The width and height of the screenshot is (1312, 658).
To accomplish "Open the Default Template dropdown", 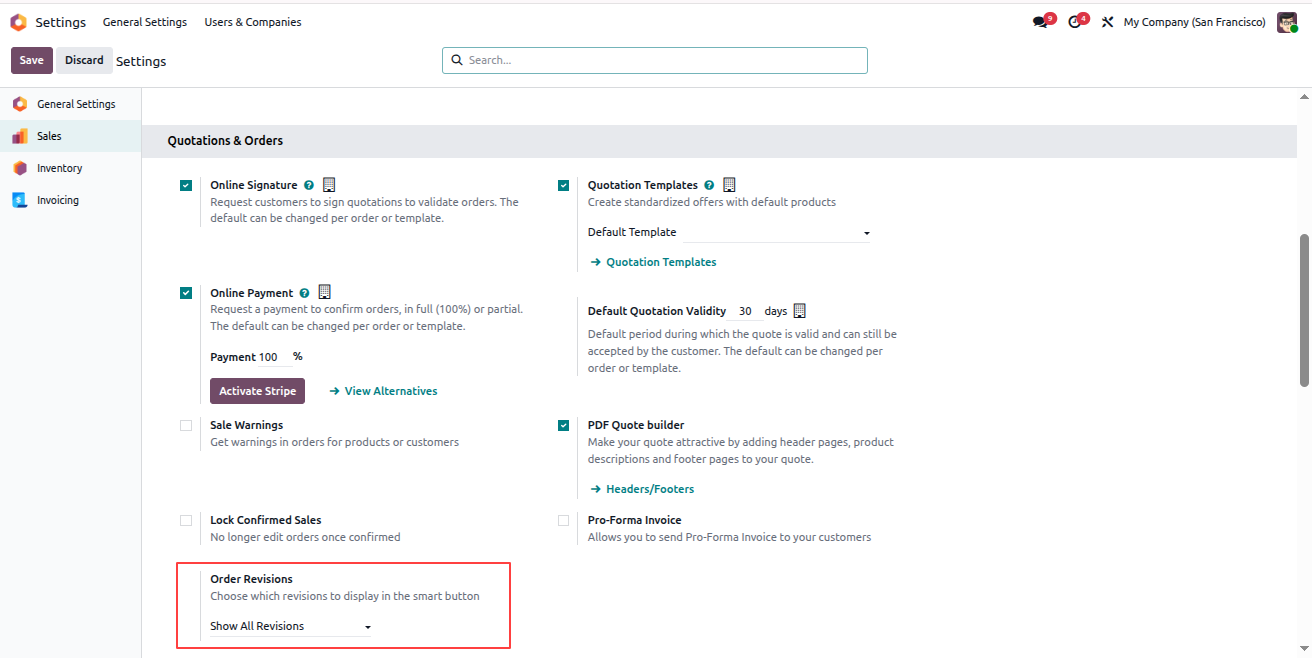I will 776,232.
